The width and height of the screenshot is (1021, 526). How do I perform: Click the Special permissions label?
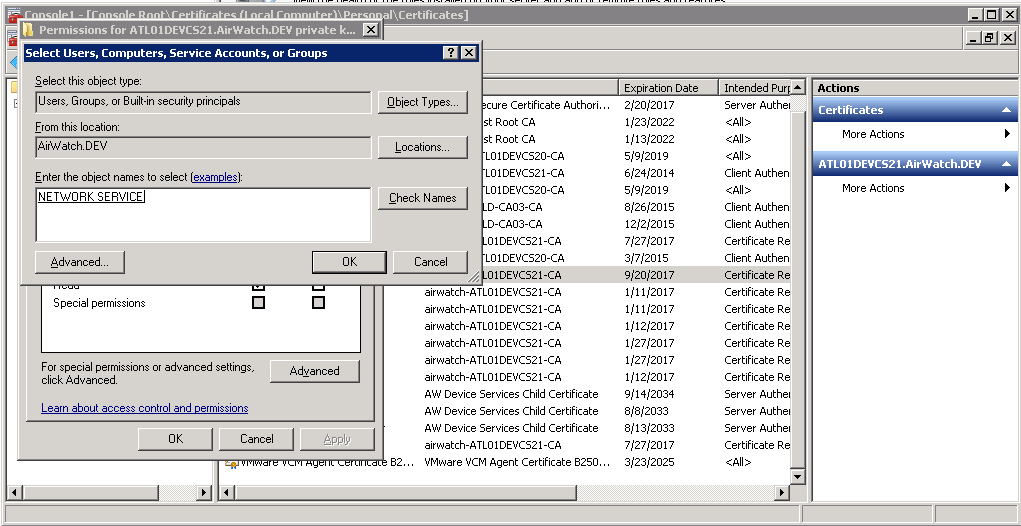(x=99, y=303)
